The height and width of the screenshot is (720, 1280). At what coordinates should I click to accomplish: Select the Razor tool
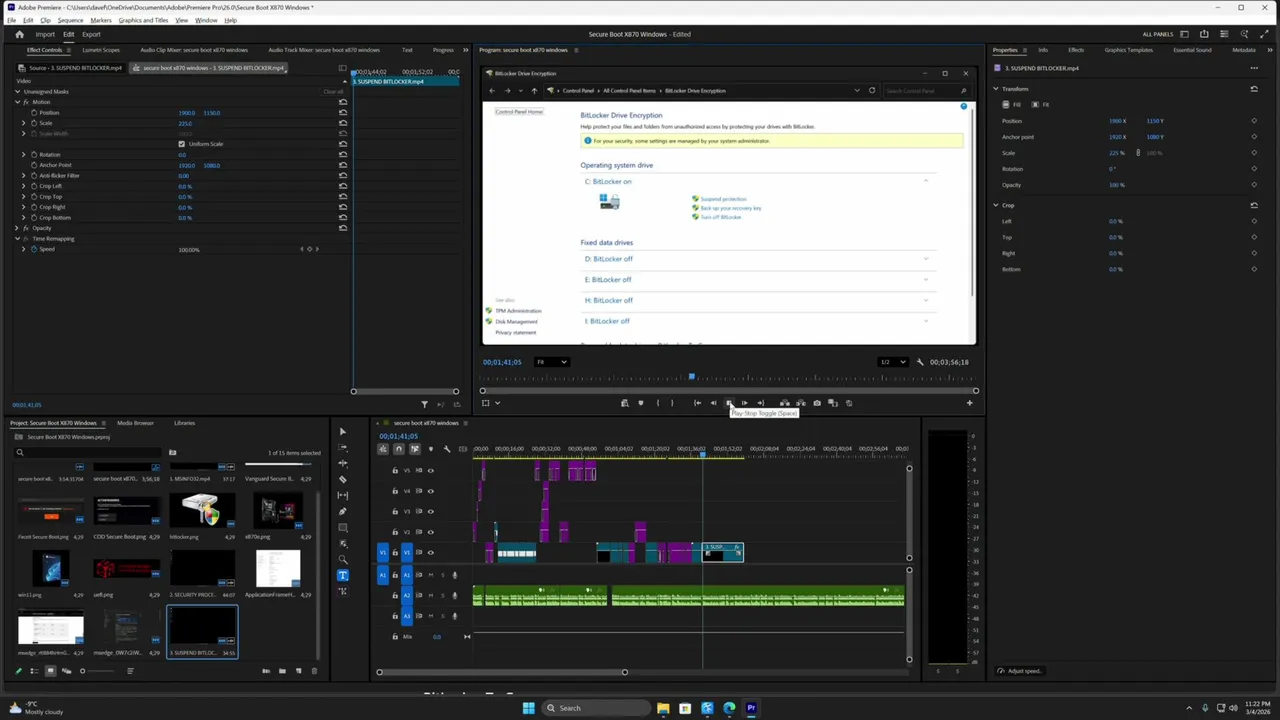pos(343,479)
